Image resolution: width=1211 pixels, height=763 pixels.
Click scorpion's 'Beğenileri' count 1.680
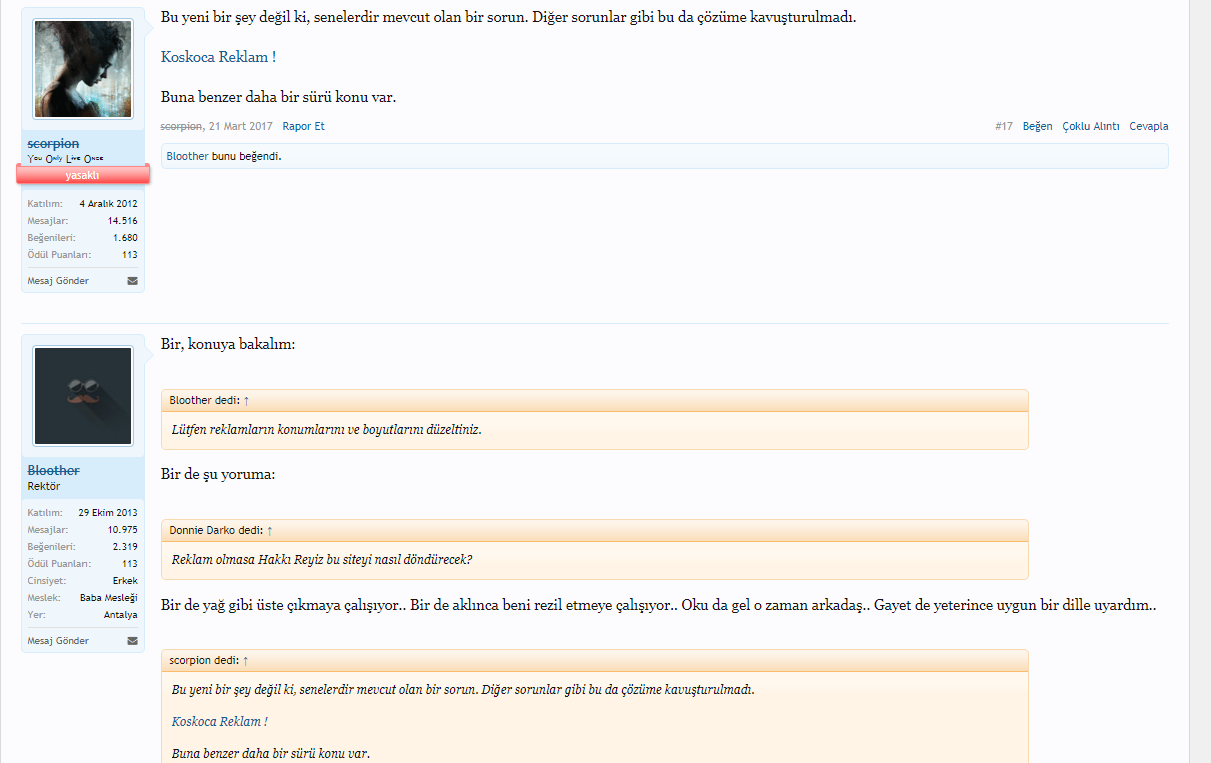pyautogui.click(x=126, y=237)
